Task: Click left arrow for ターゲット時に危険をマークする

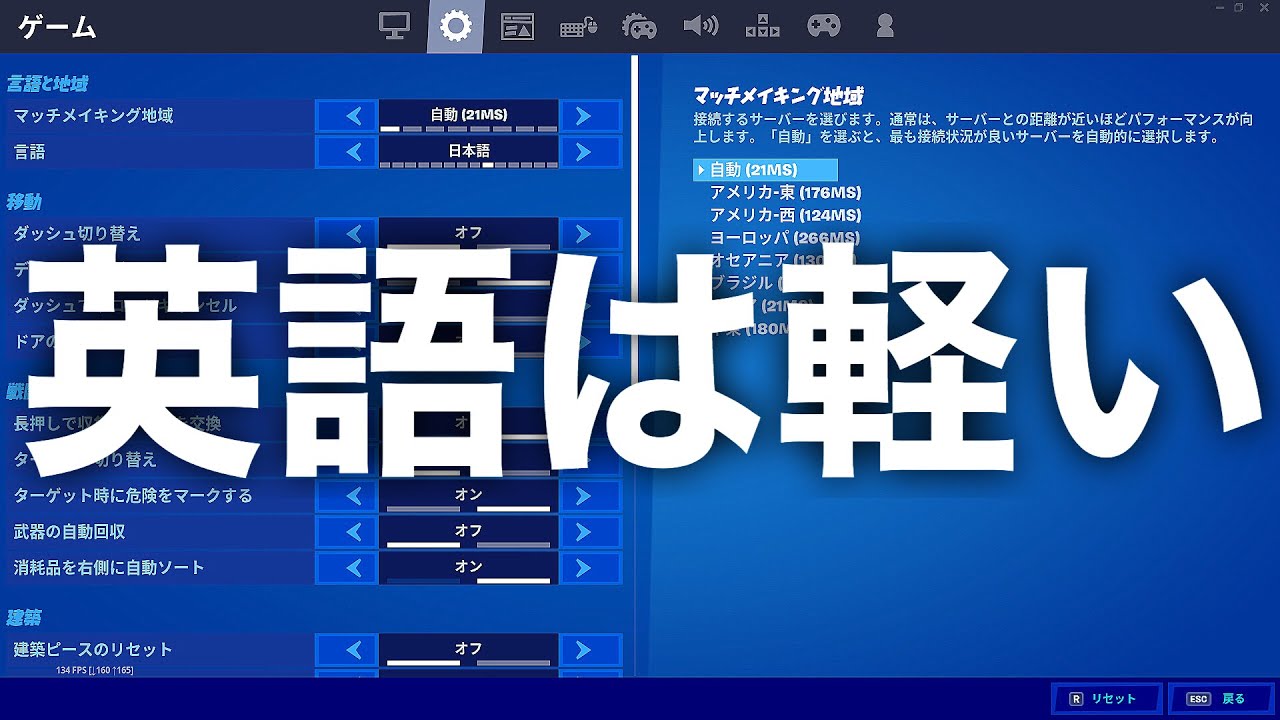Action: click(347, 496)
